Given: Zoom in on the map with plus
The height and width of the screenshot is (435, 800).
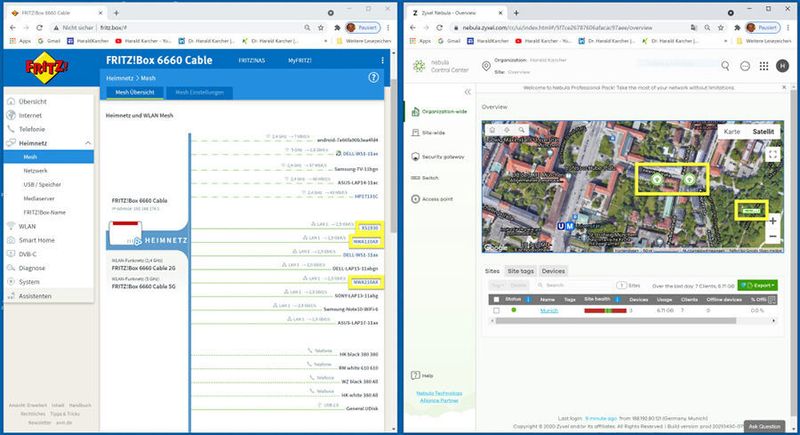Looking at the screenshot, I should point(773,221).
